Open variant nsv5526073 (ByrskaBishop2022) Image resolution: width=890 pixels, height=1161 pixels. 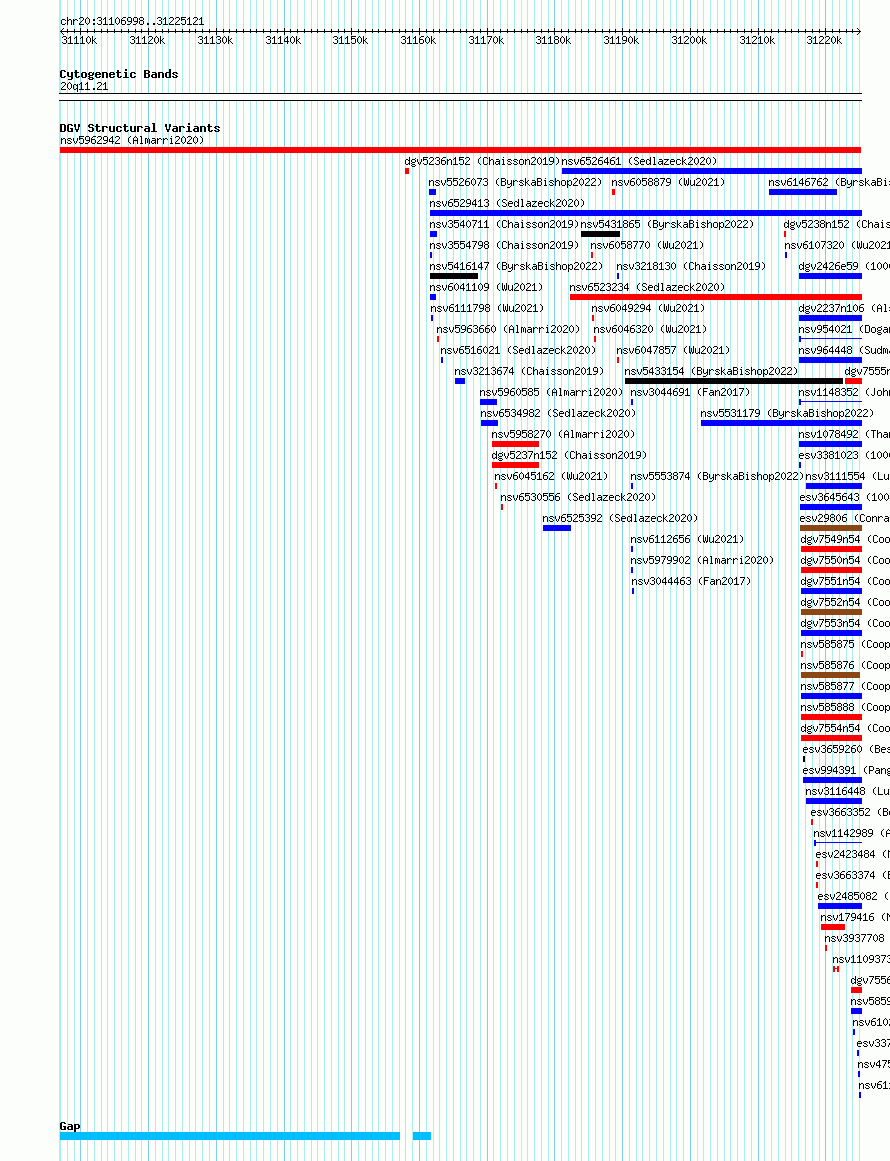coord(515,182)
